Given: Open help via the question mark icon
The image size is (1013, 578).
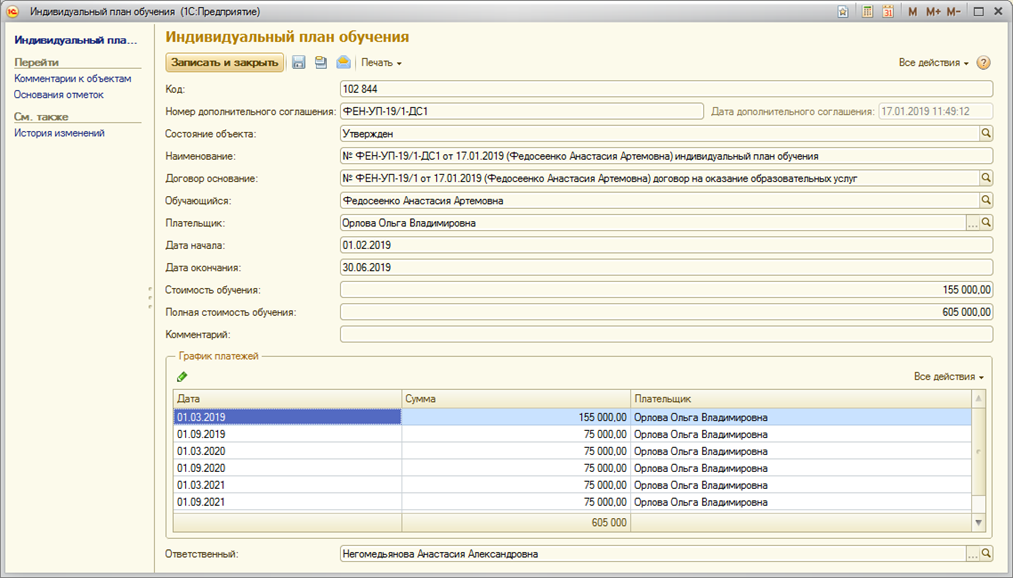Looking at the screenshot, I should point(983,63).
